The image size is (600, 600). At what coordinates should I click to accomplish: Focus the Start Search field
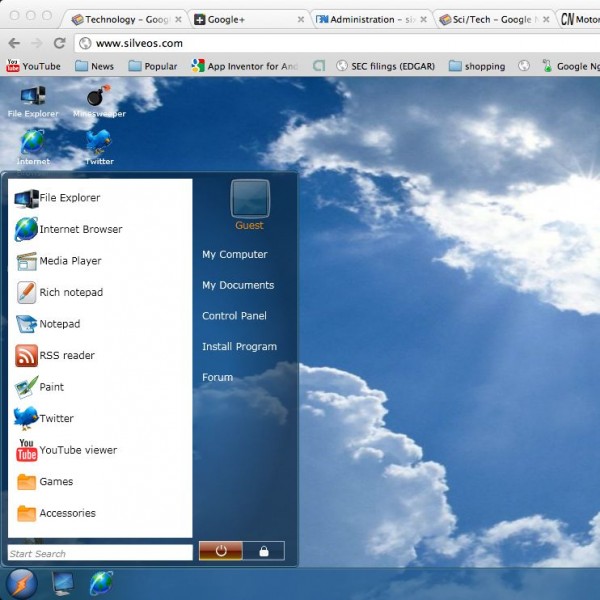click(x=99, y=553)
